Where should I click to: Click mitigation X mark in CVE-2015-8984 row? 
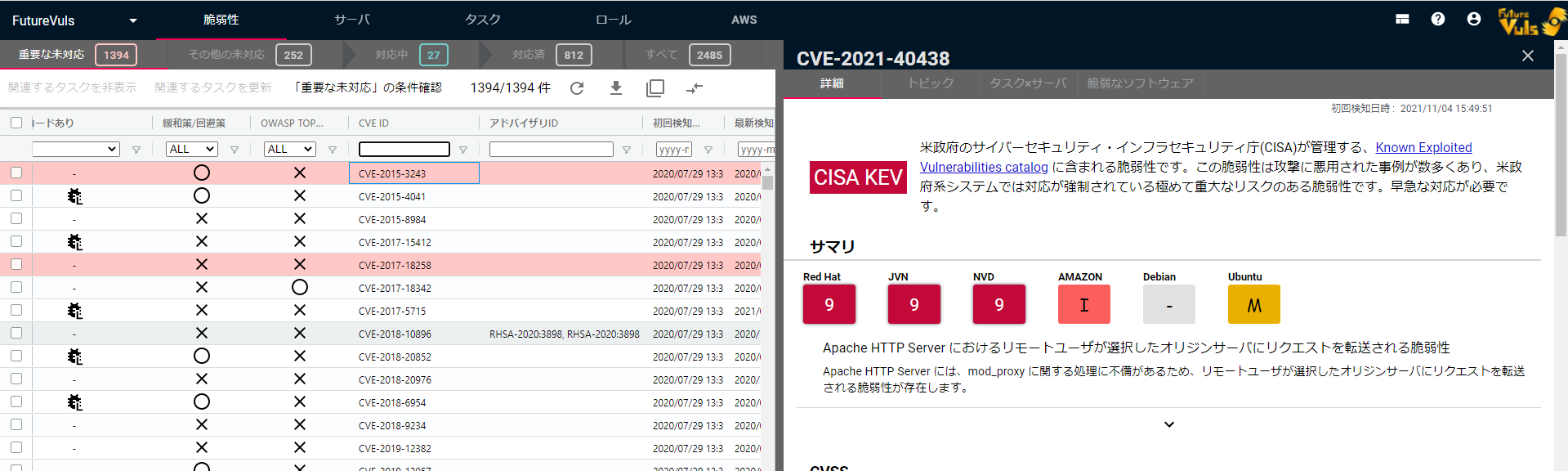click(x=202, y=218)
